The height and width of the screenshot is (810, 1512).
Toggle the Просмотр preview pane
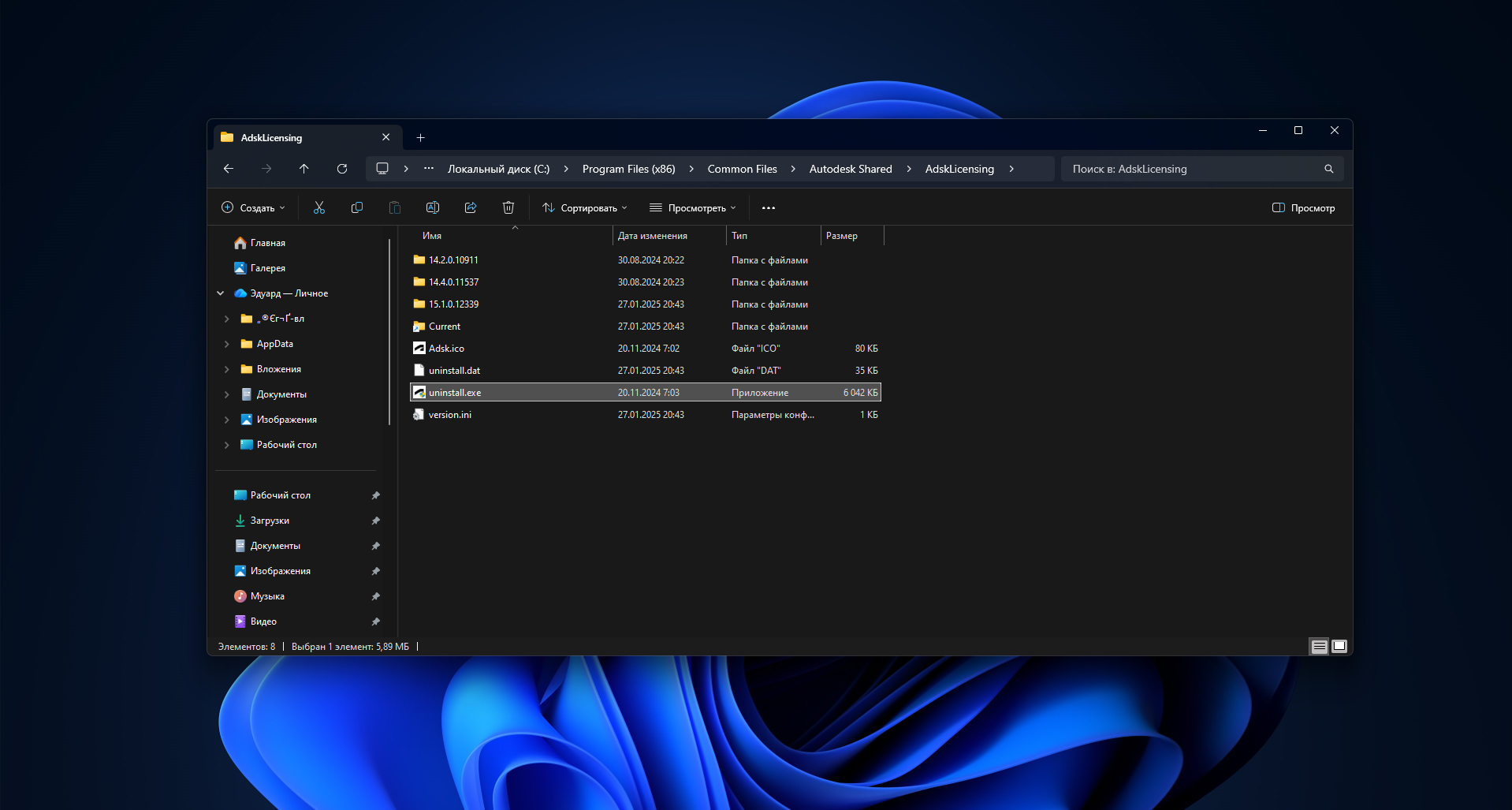1304,208
